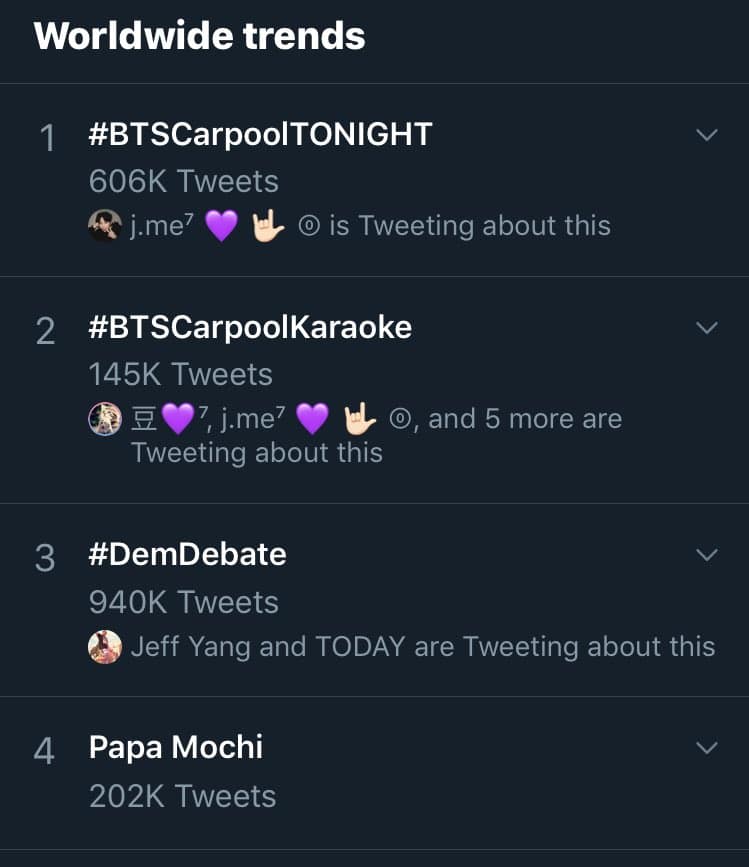Tap j.me avatar under #BTSCarpoolTONIGHT

105,226
